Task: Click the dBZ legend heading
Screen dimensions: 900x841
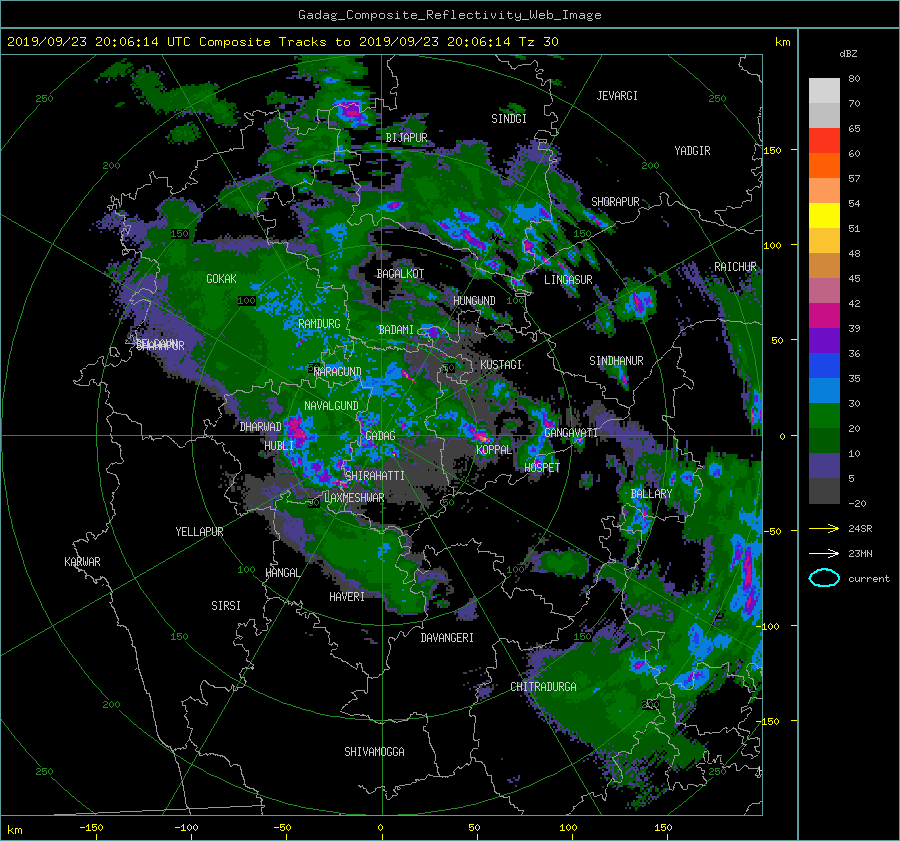Action: click(x=848, y=53)
